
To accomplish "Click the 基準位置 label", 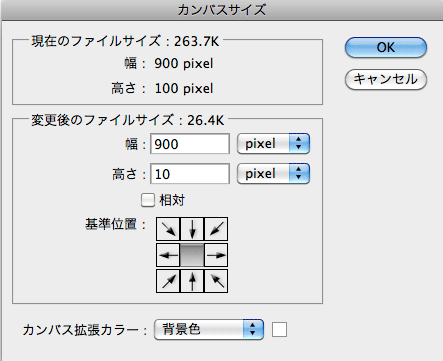I will (115, 224).
